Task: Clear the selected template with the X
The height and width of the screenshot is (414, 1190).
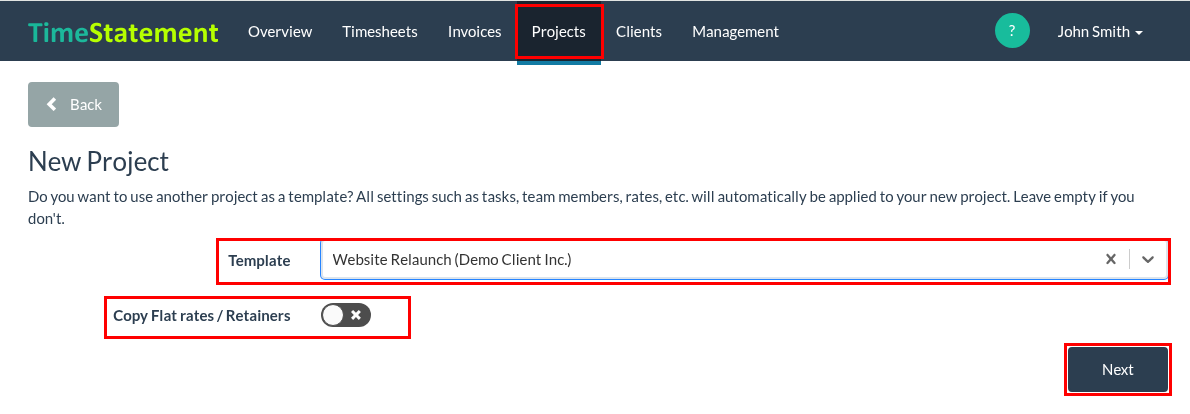Action: coord(1110,259)
